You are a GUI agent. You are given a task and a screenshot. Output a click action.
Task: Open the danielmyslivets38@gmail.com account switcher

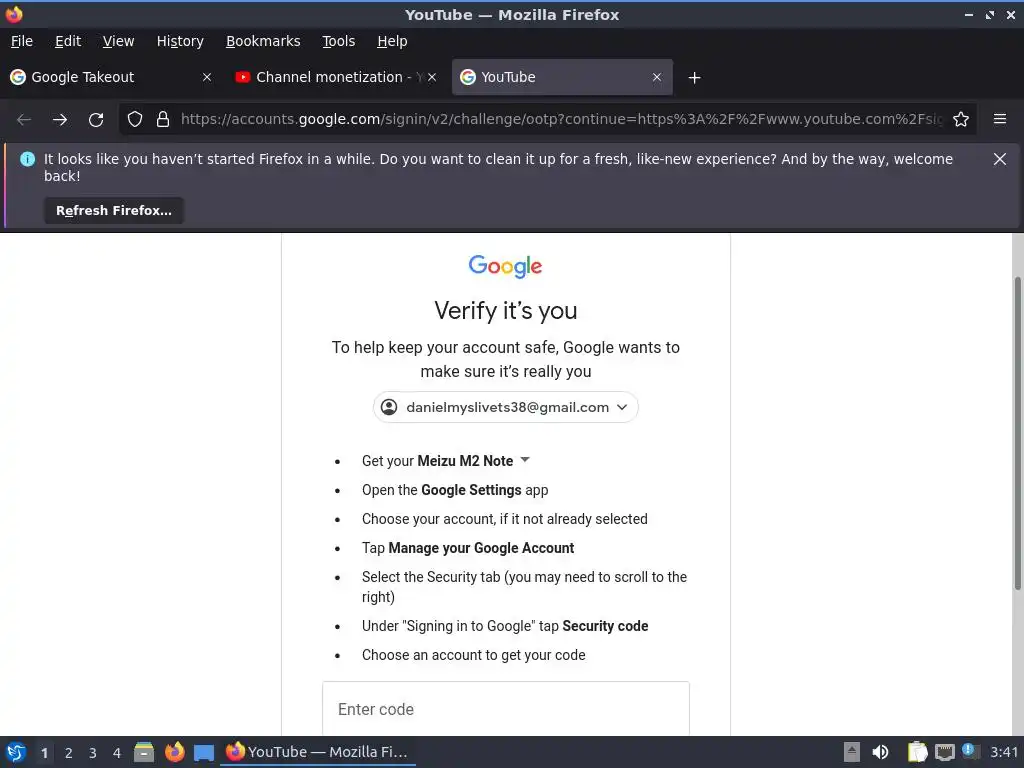point(505,407)
